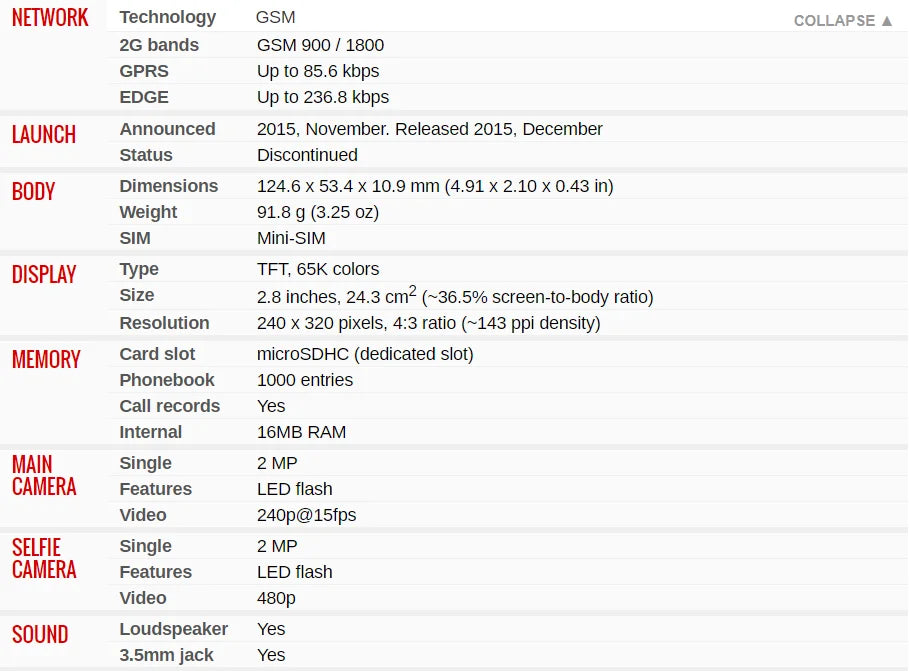Open the Loudspeaker label under SOUND
The height and width of the screenshot is (671, 909).
click(173, 629)
